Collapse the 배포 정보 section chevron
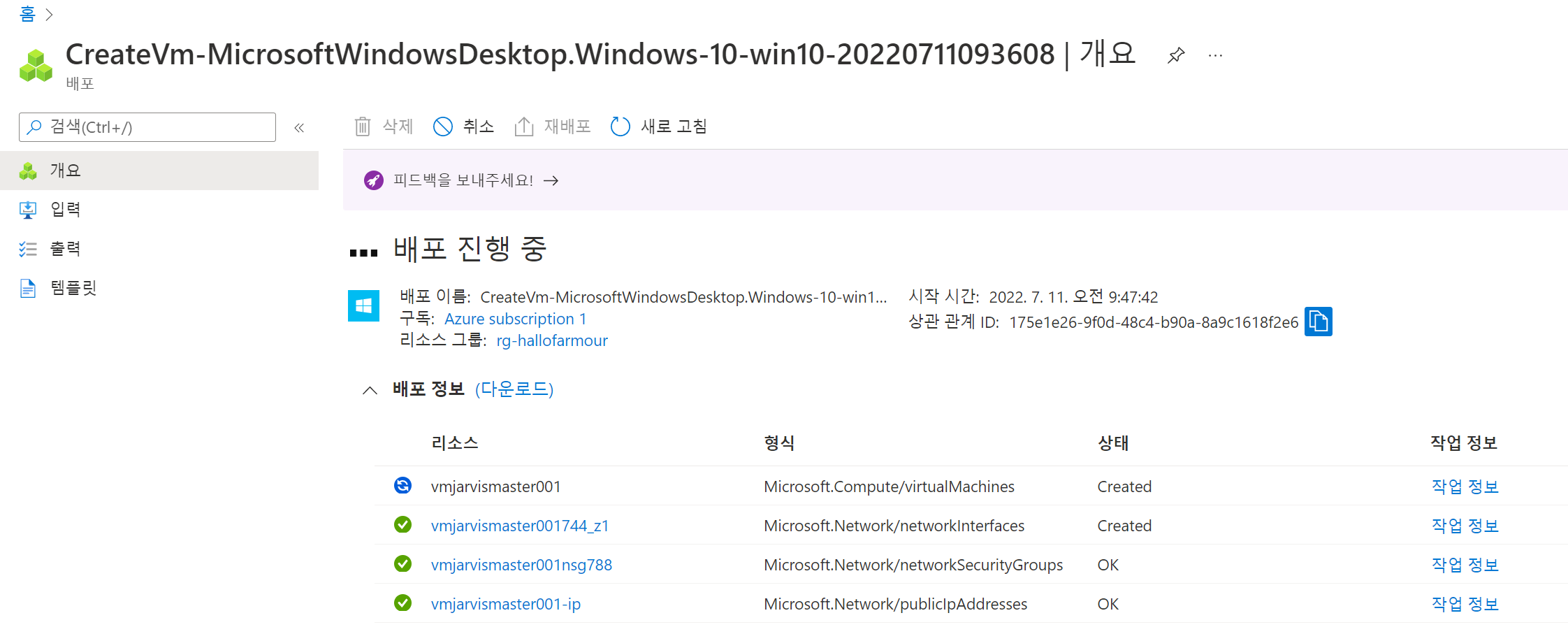Viewport: 1568px width, 634px height. [x=370, y=390]
